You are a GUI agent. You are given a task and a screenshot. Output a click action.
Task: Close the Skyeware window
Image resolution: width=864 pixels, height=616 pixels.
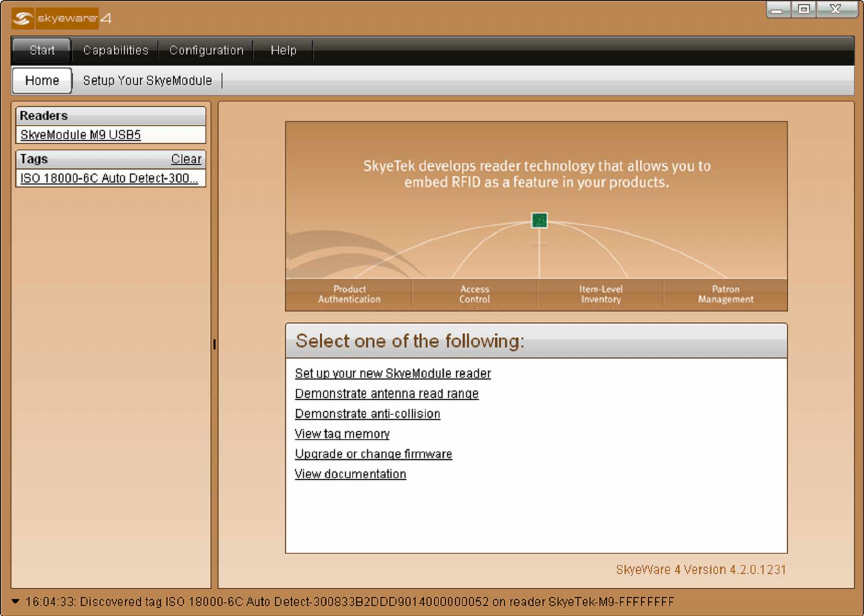tap(836, 9)
